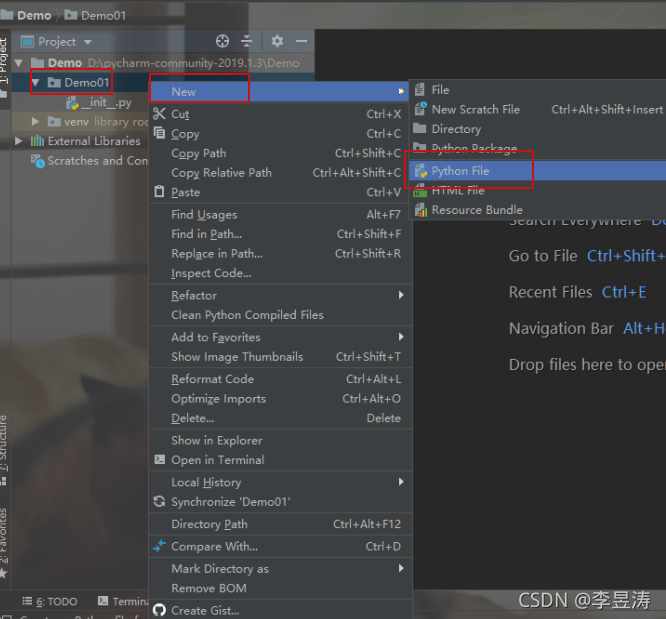The image size is (666, 619).
Task: Click the Open in Terminal icon
Action: pyautogui.click(x=159, y=460)
